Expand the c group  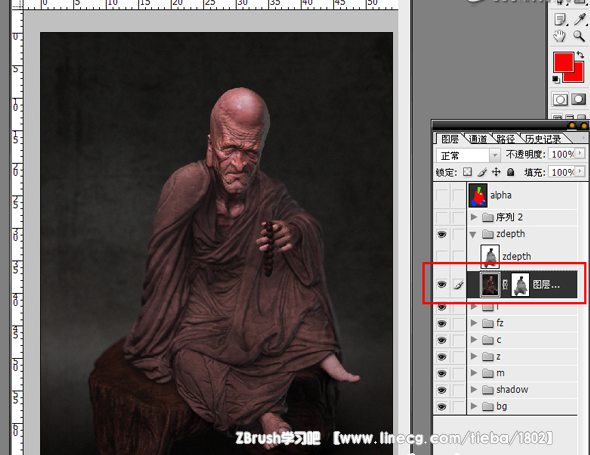474,339
